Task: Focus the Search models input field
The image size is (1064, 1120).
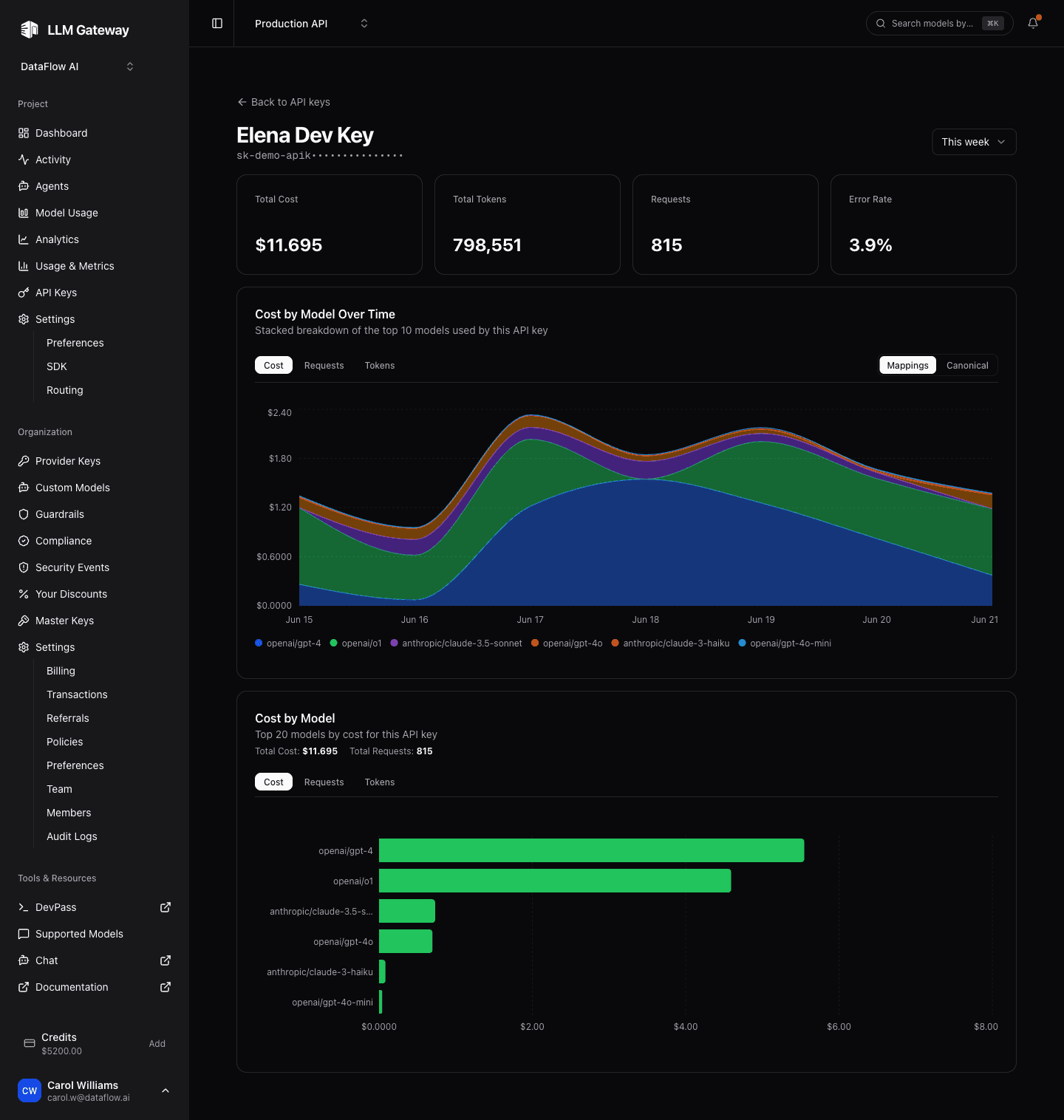Action: (x=939, y=24)
